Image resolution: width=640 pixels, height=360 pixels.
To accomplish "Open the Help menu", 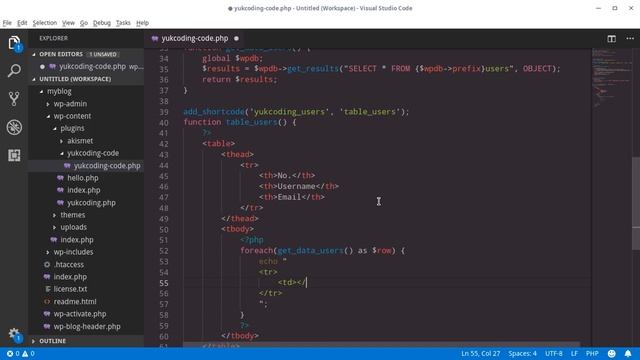I will [x=142, y=23].
